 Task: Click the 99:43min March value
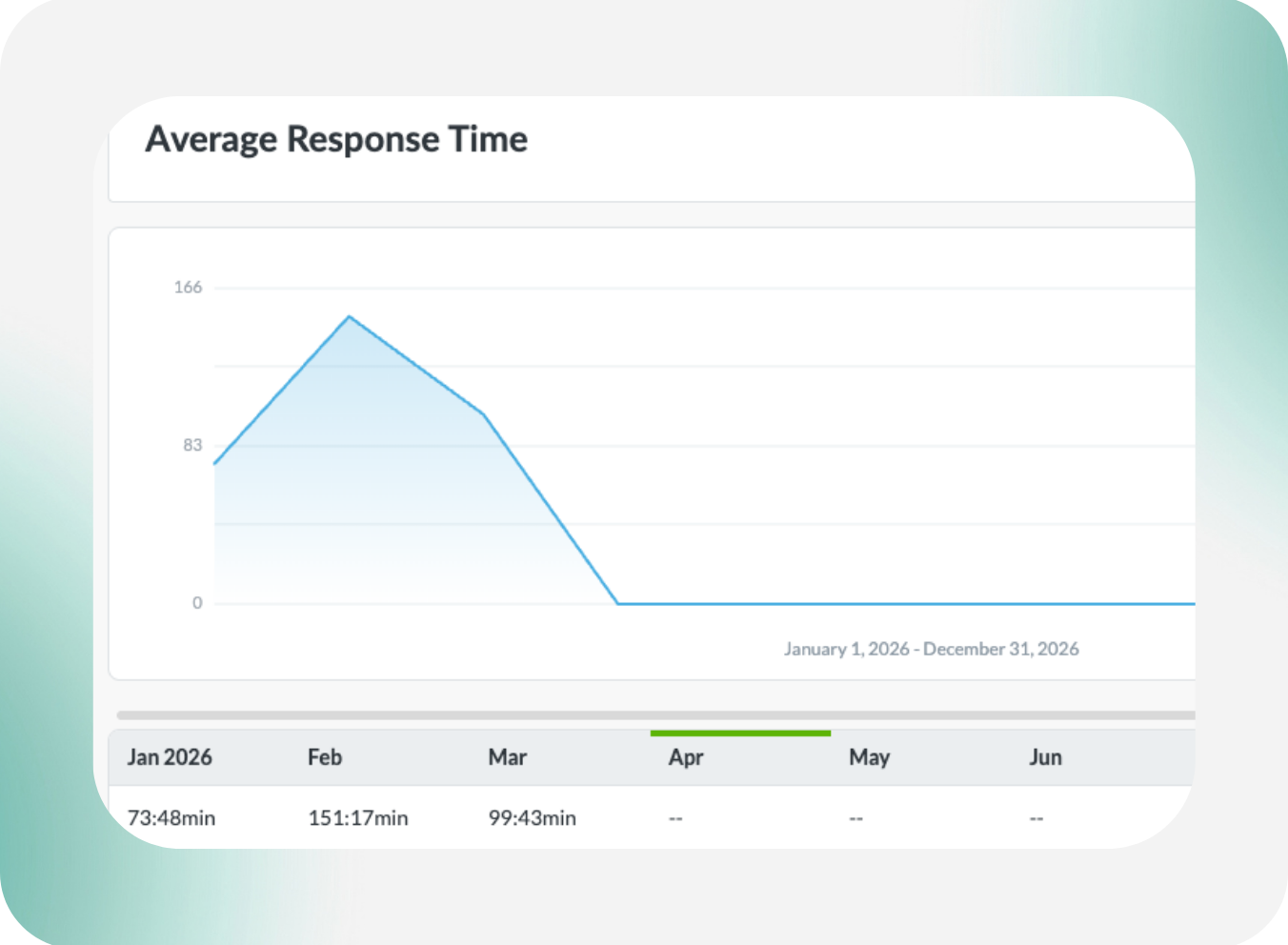[533, 817]
